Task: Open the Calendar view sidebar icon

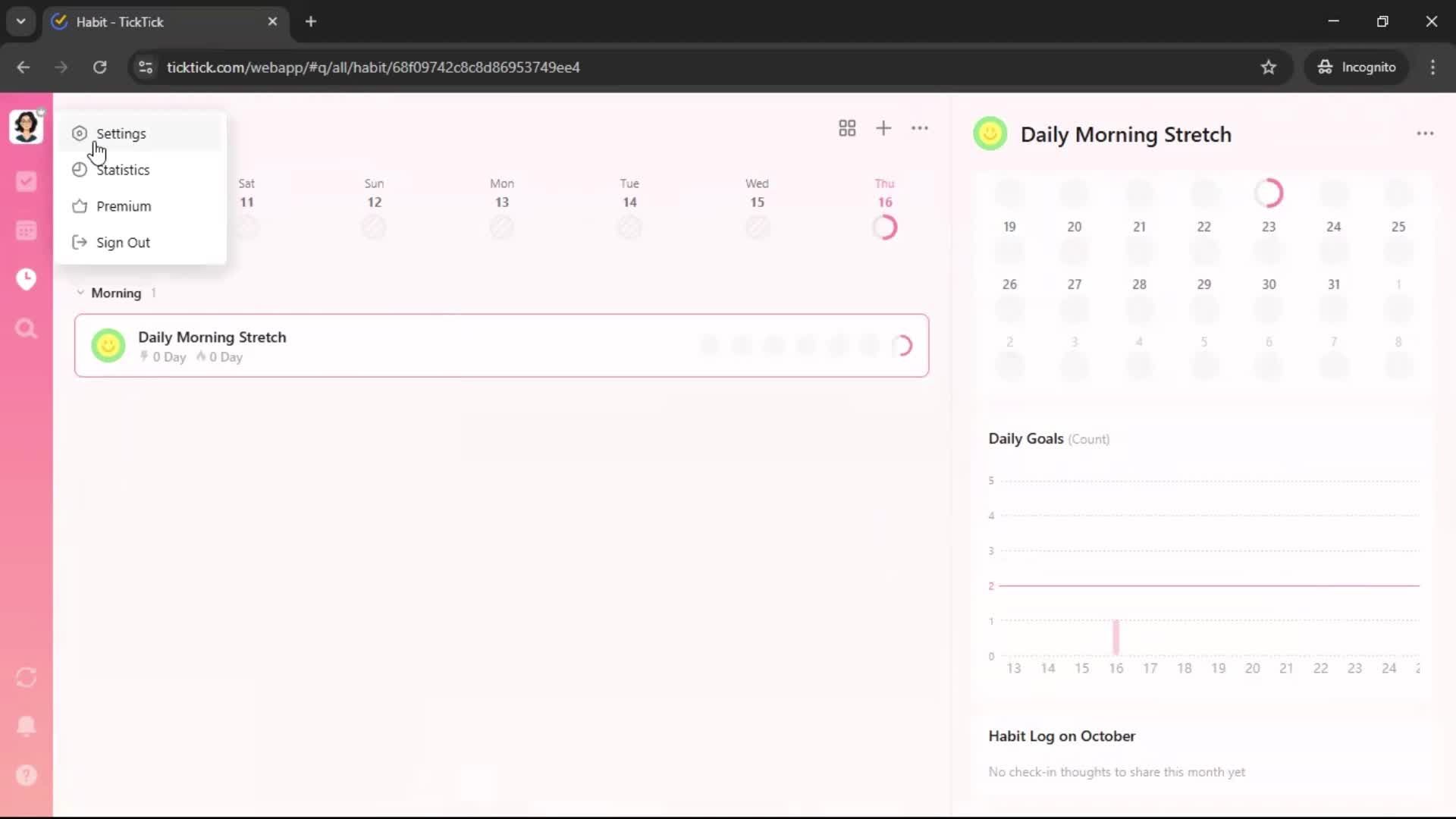Action: pyautogui.click(x=26, y=231)
